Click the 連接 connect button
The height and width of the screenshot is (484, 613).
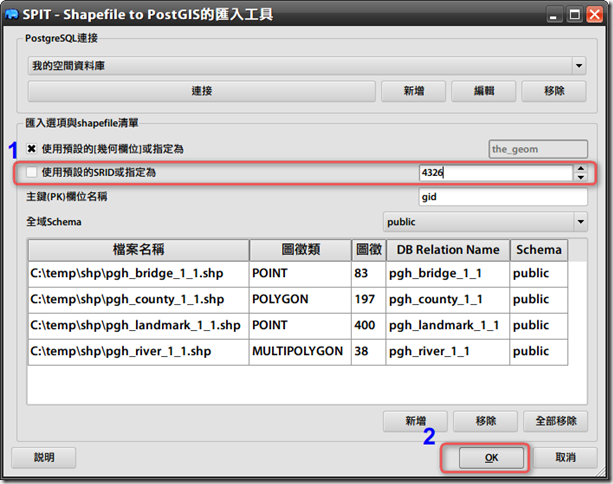202,91
